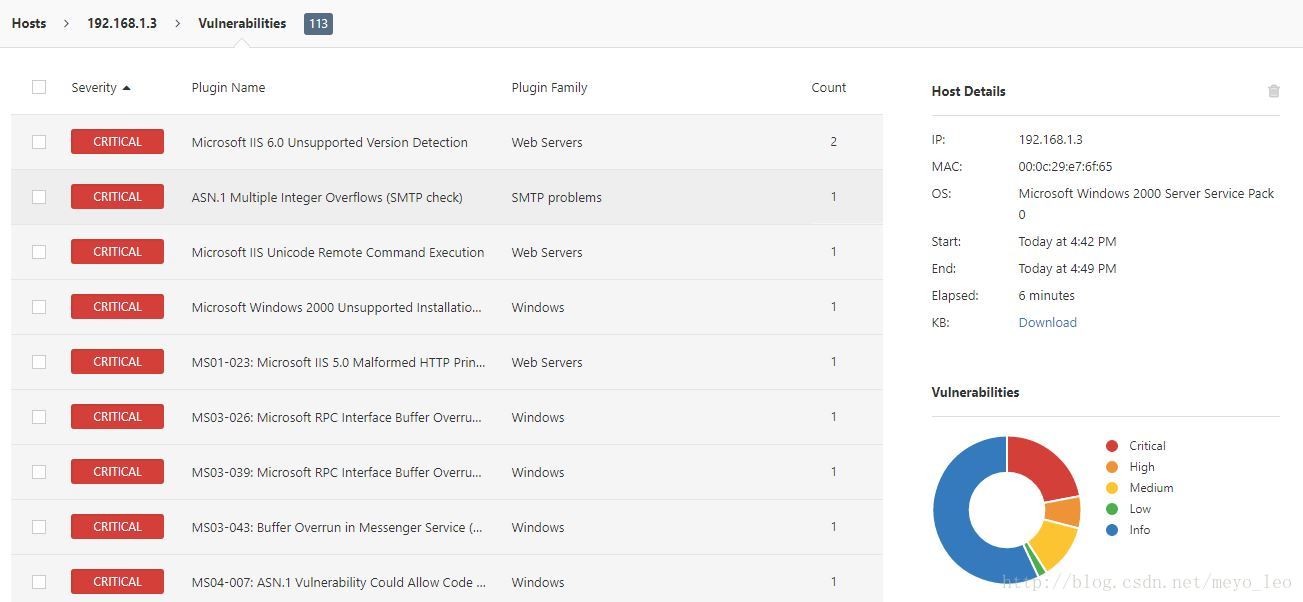Viewport: 1303px width, 602px height.
Task: Click the count value 2 in first row
Action: (x=833, y=142)
